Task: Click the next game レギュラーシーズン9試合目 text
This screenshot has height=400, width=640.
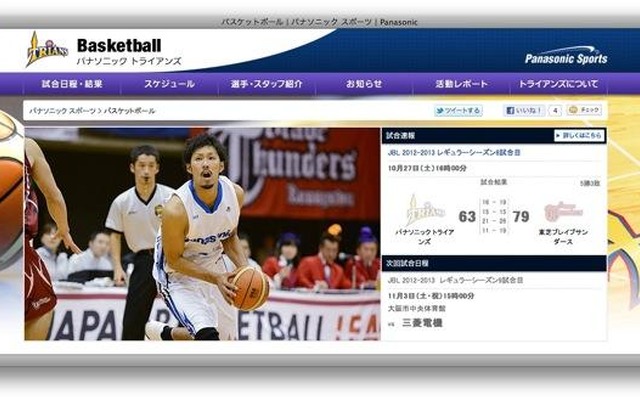Action: (x=455, y=280)
